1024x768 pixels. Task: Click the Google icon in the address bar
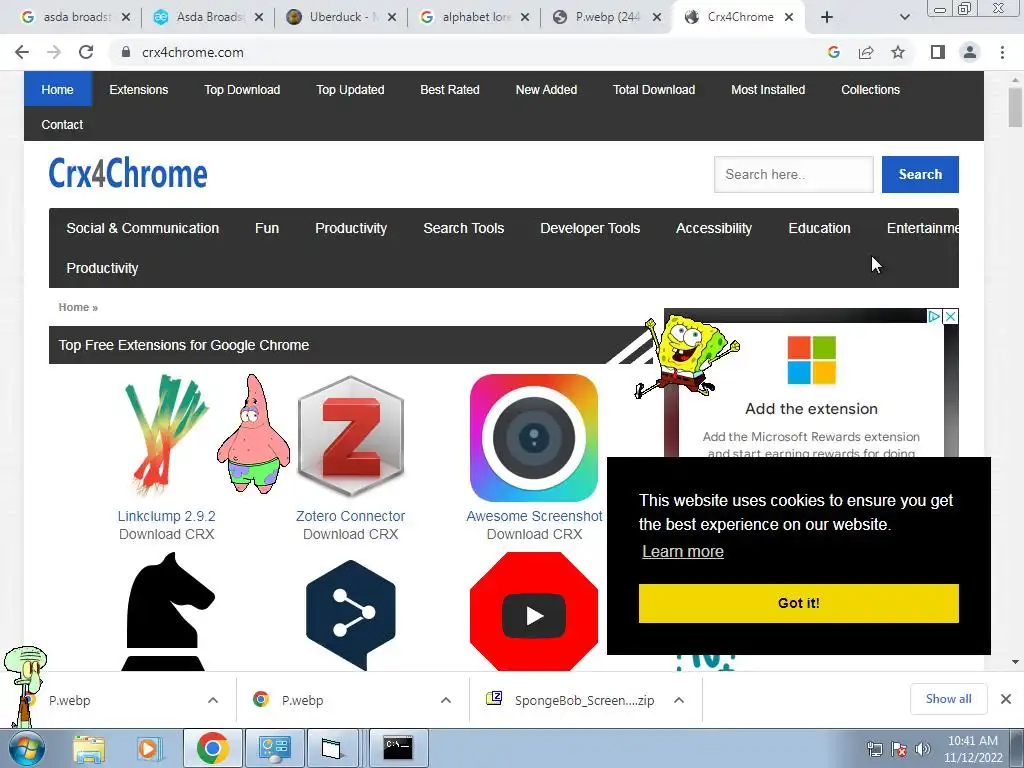(x=833, y=52)
